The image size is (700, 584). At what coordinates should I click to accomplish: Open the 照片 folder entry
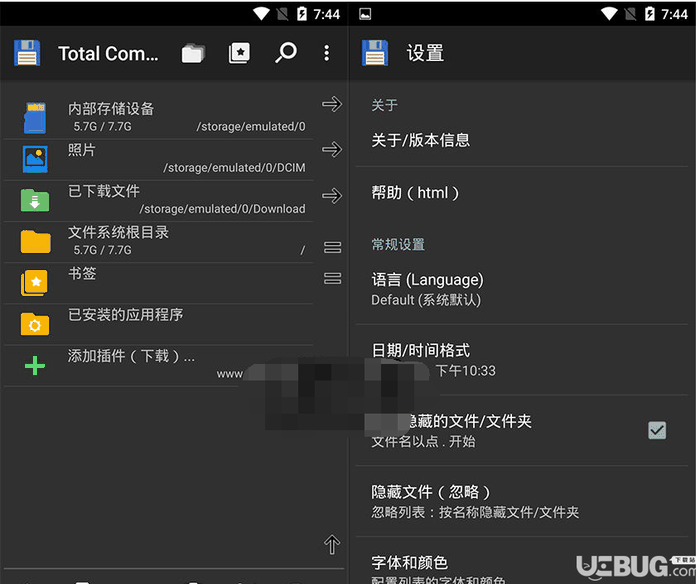(x=158, y=159)
